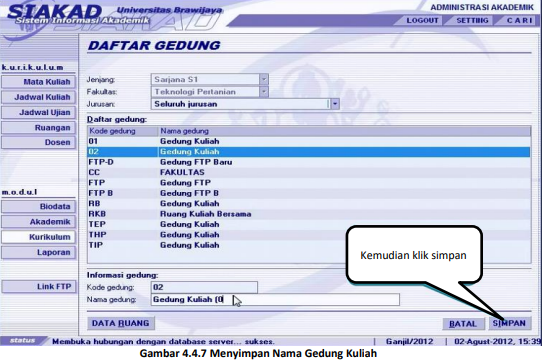The image size is (542, 362).
Task: Expand the Jenjang dropdown arrow
Action: coord(264,80)
